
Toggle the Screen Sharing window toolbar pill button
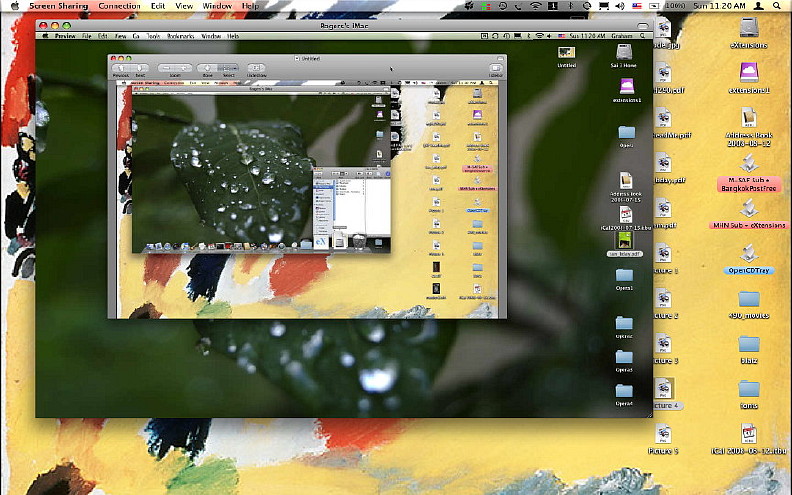tap(642, 25)
